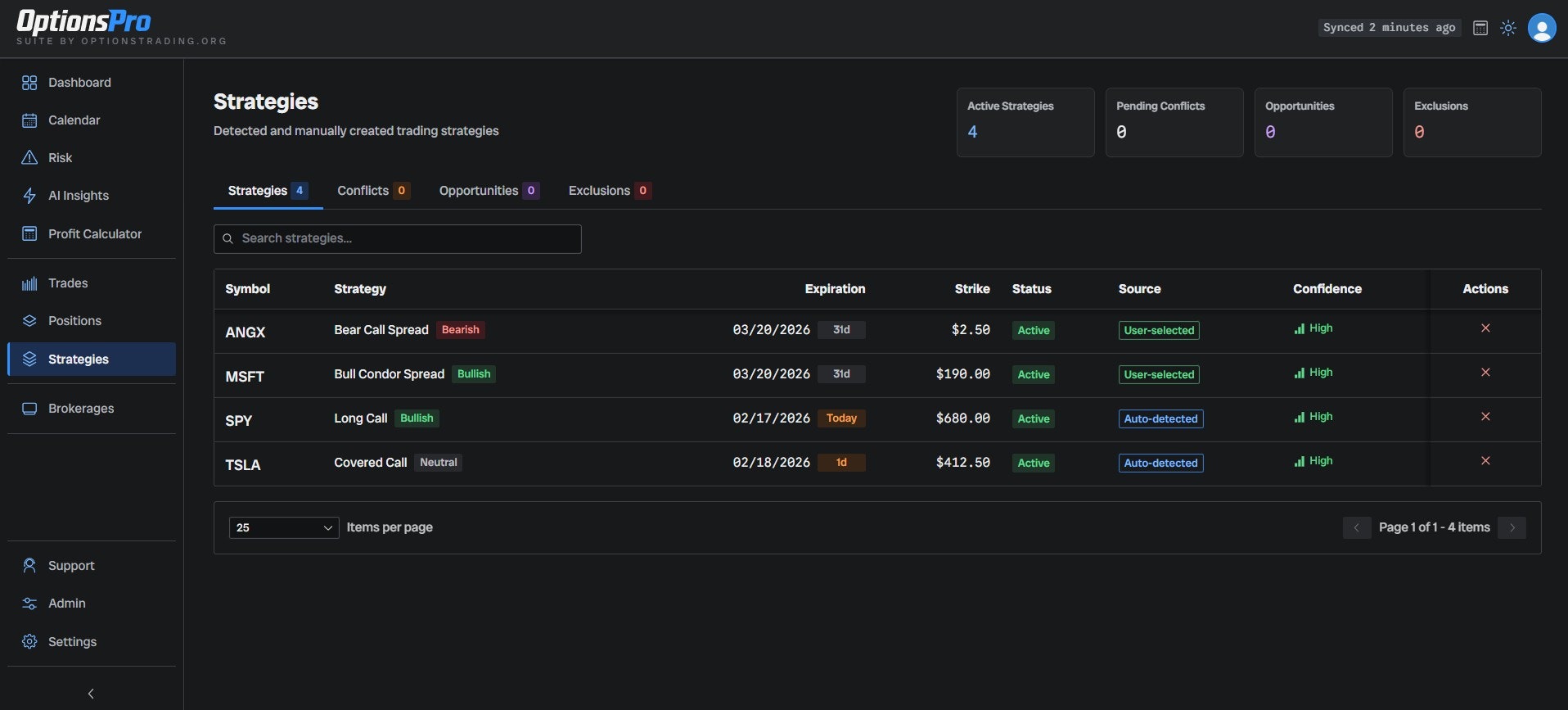The width and height of the screenshot is (1568, 710).
Task: Click the 03/20/2026 expiration for ANGX
Action: [771, 330]
